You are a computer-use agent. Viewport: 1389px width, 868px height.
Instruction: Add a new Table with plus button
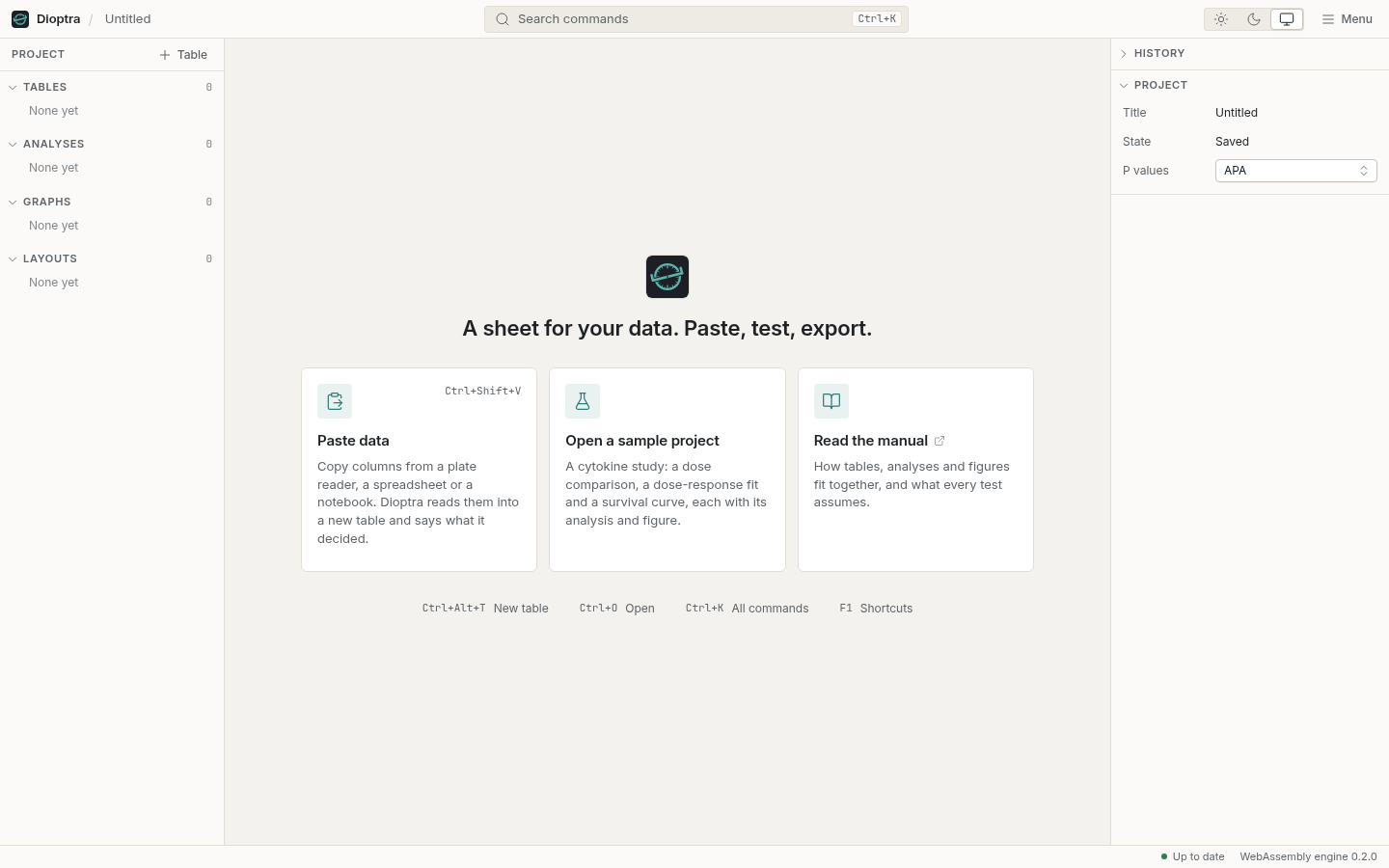(x=183, y=55)
